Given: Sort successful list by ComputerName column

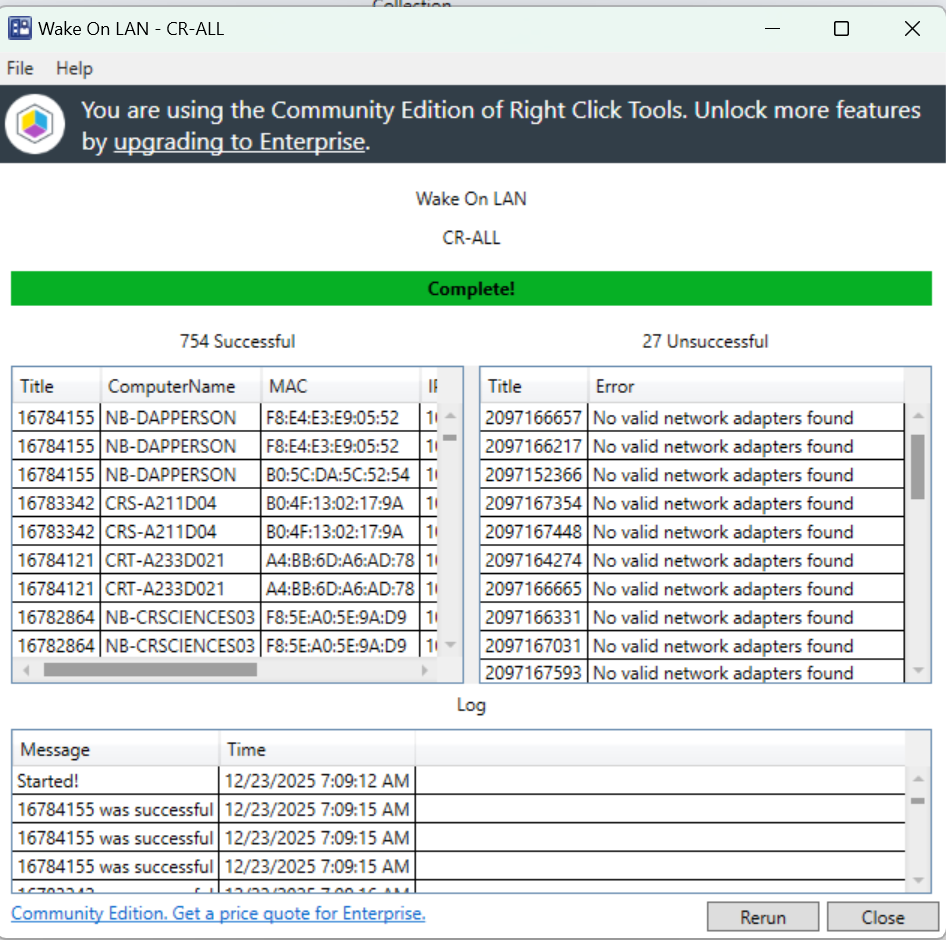Looking at the screenshot, I should [171, 386].
